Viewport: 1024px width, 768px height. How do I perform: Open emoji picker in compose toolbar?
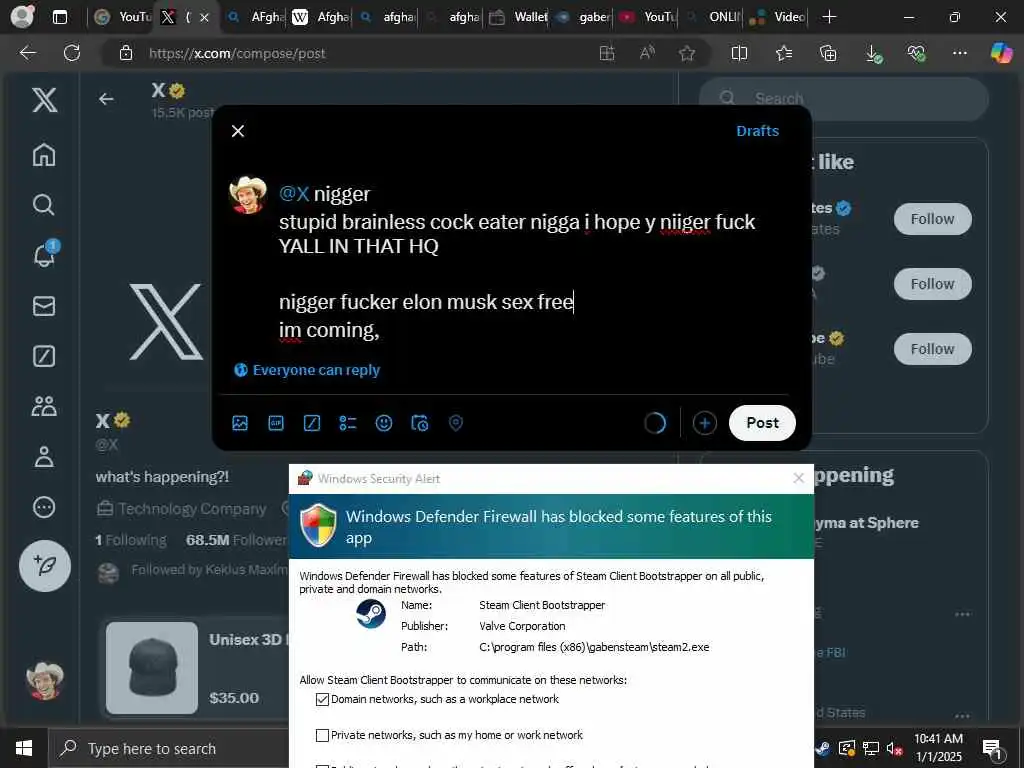384,423
